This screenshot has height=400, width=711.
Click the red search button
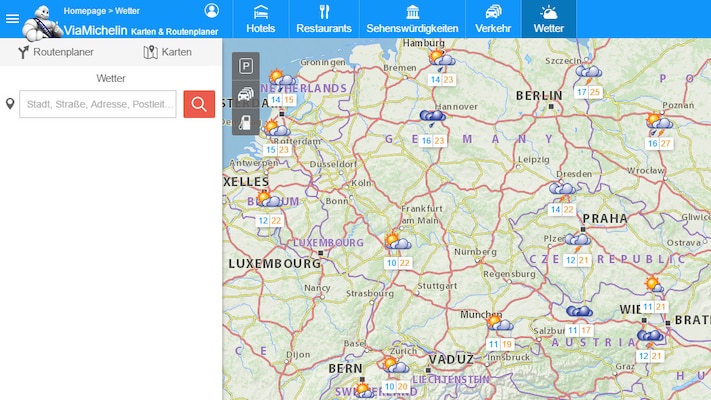tap(199, 104)
